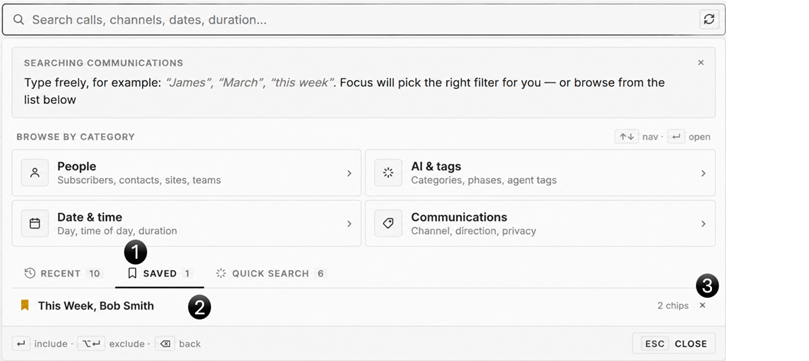
Task: Open the People category
Action: [x=186, y=173]
